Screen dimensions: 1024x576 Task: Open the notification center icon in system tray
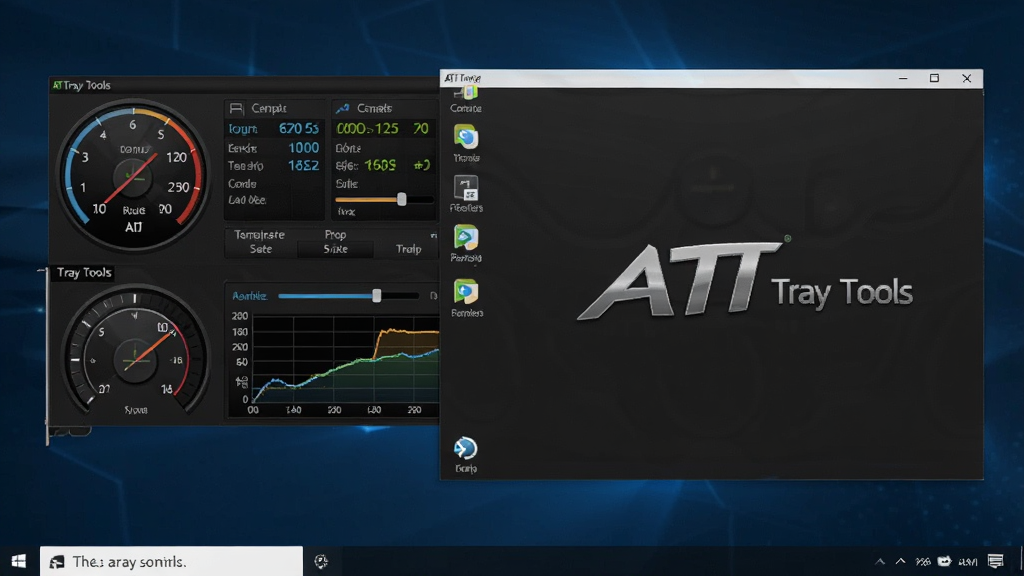pyautogui.click(x=995, y=561)
